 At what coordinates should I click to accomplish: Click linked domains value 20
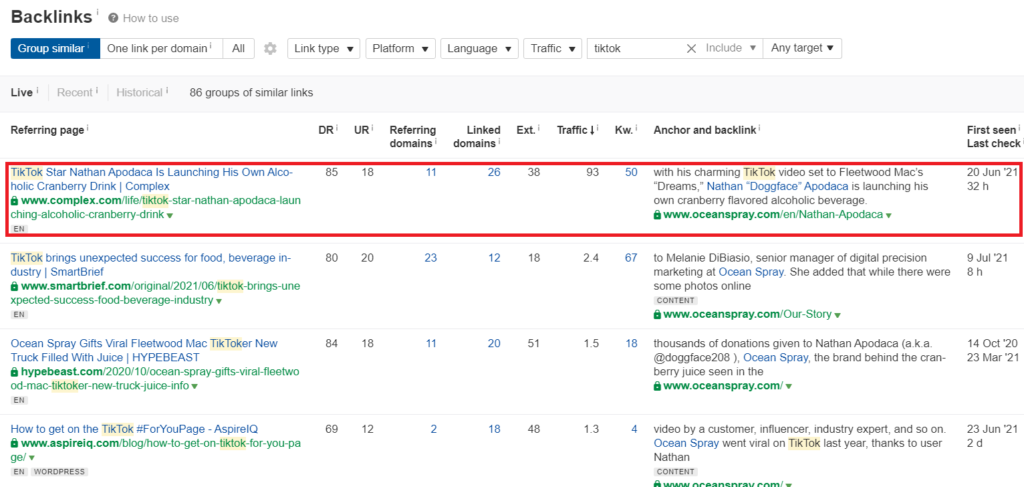(x=494, y=343)
